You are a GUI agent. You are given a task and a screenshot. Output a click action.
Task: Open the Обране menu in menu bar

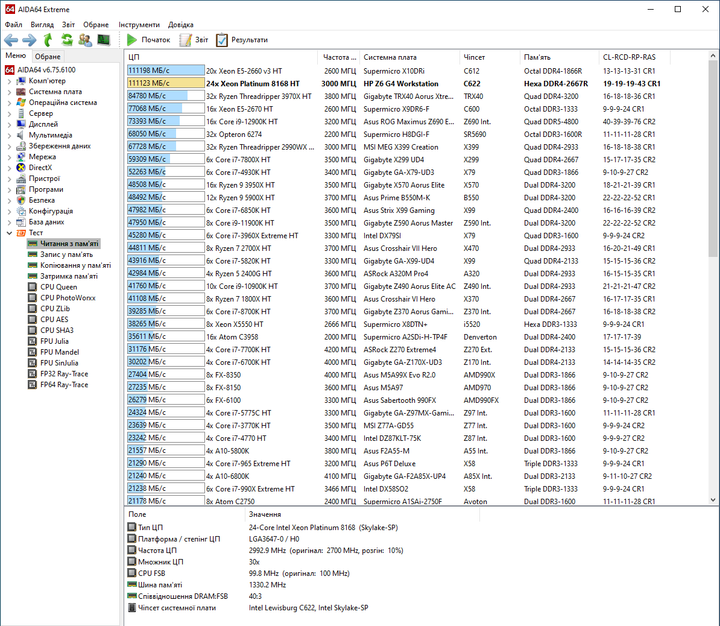(96, 24)
